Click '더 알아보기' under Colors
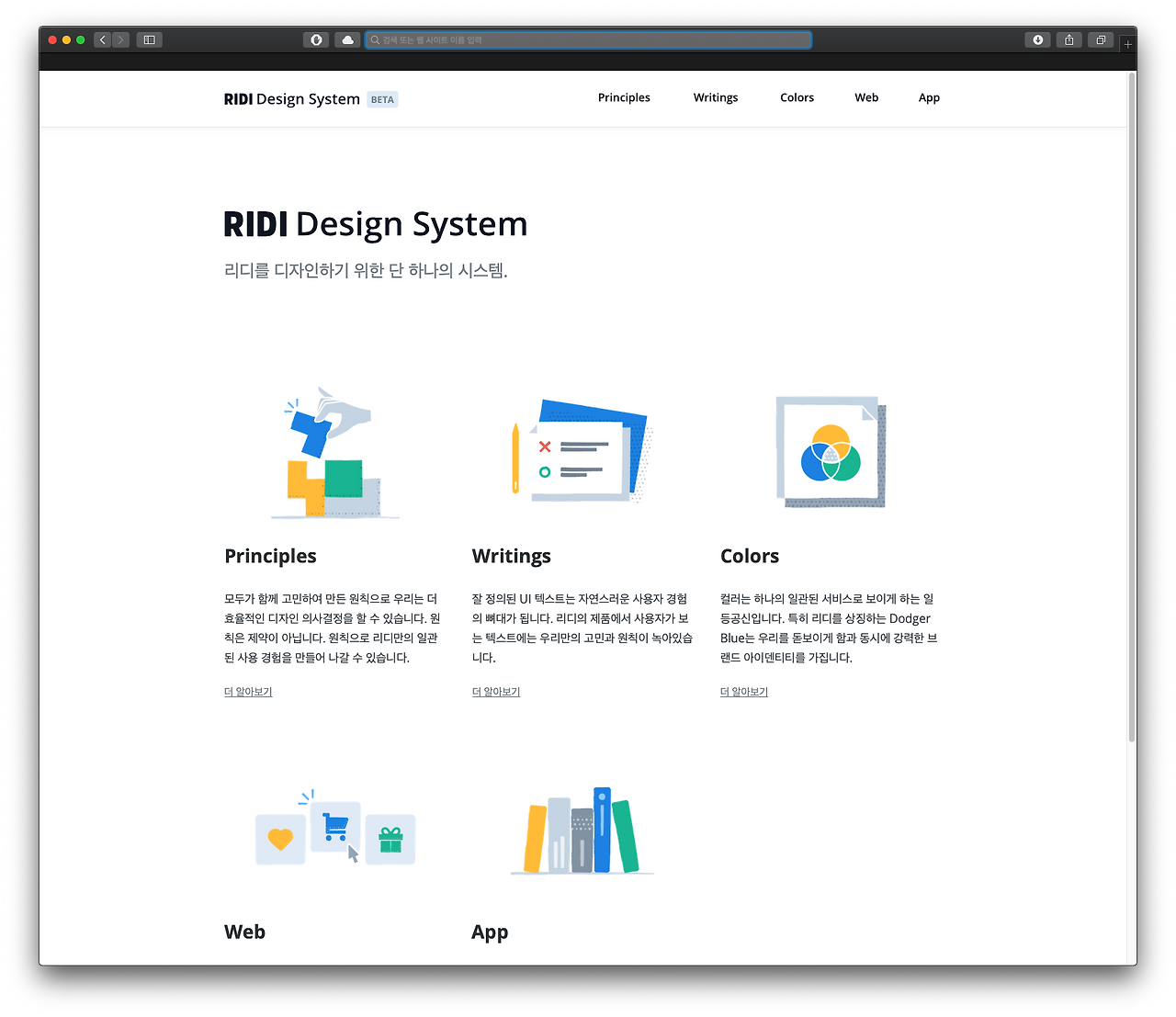Viewport: 1176px width, 1017px height. [x=744, y=692]
